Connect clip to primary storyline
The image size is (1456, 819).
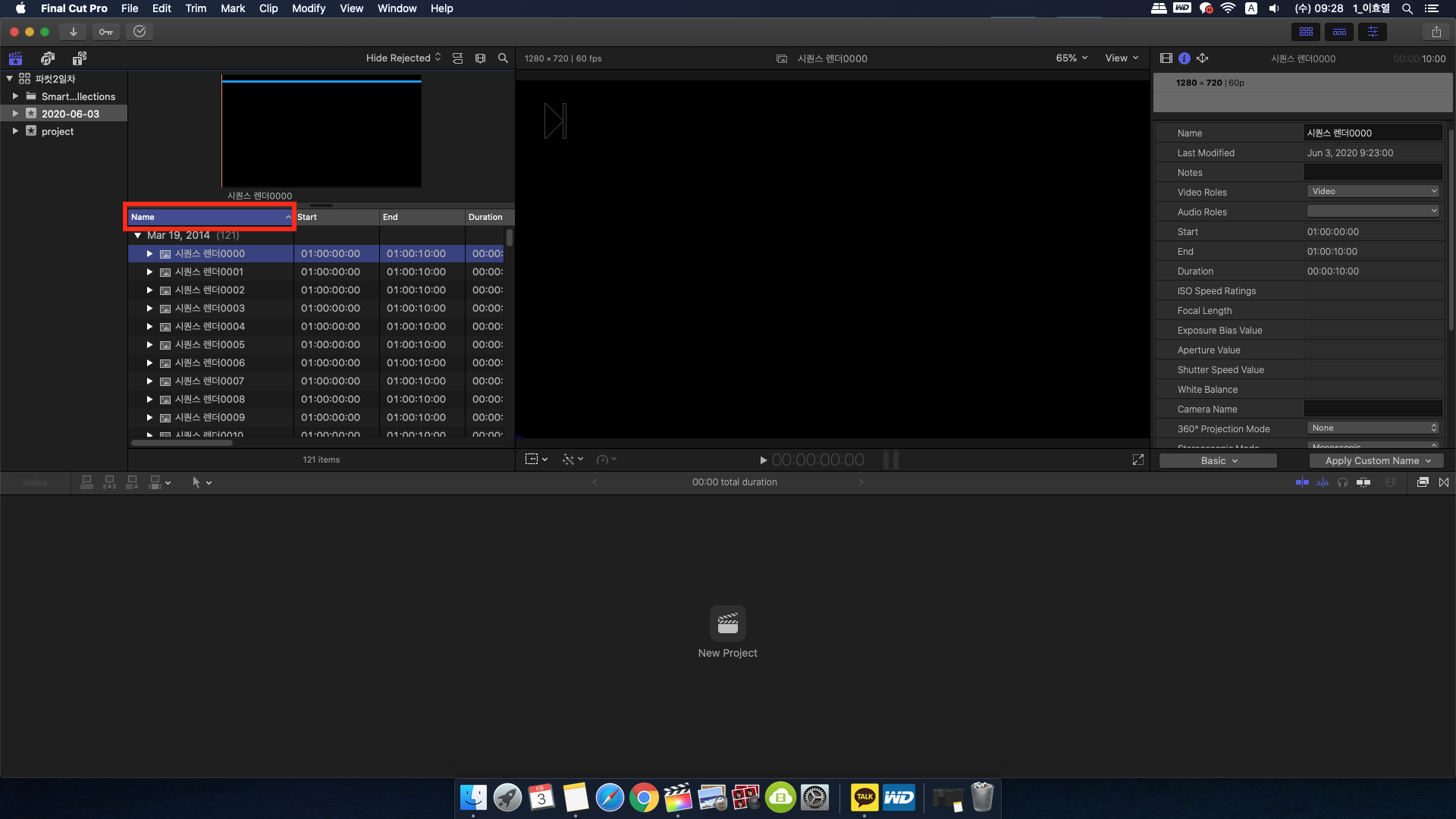(x=87, y=482)
